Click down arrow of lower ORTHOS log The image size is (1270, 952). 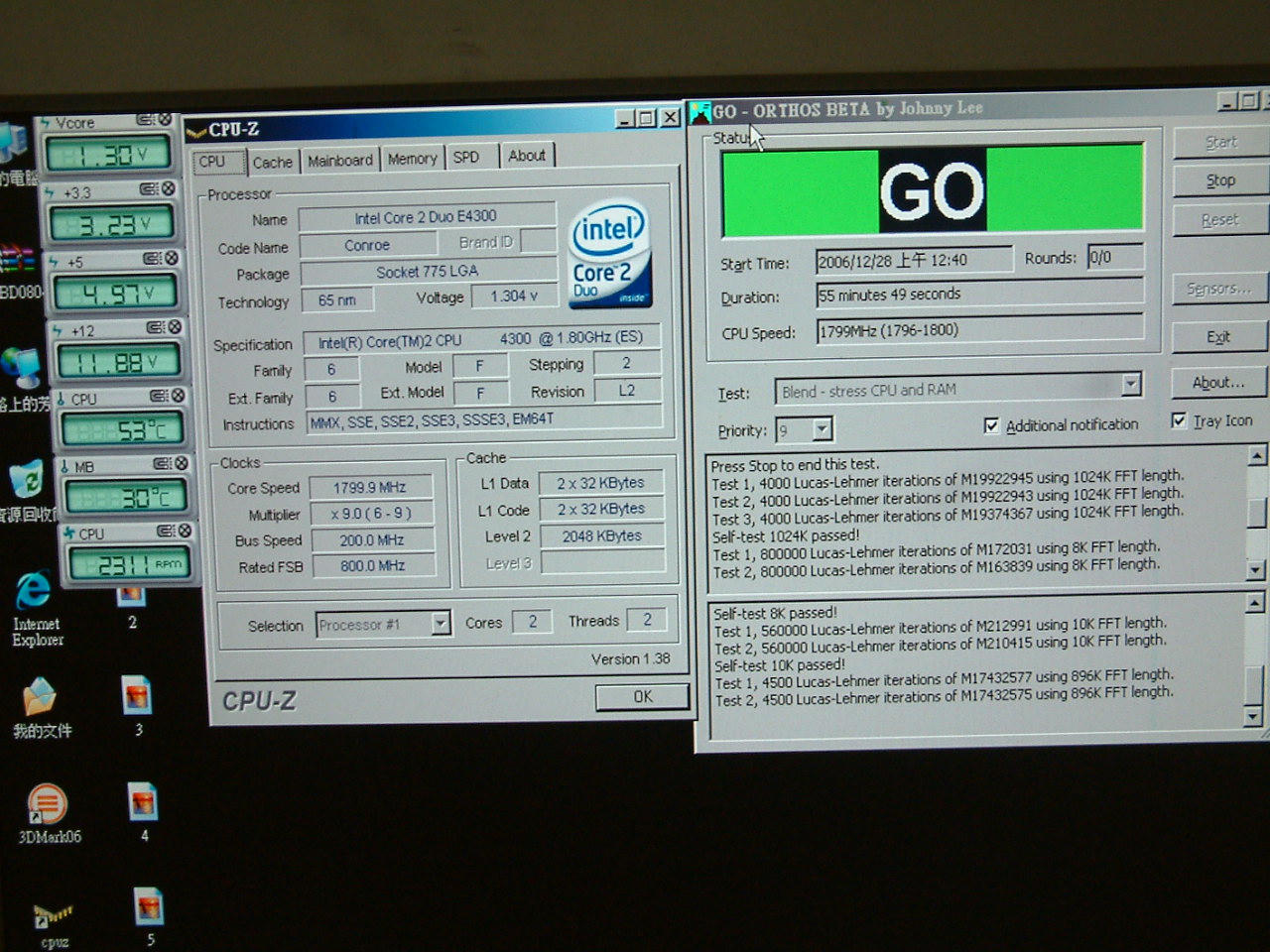[x=1253, y=715]
